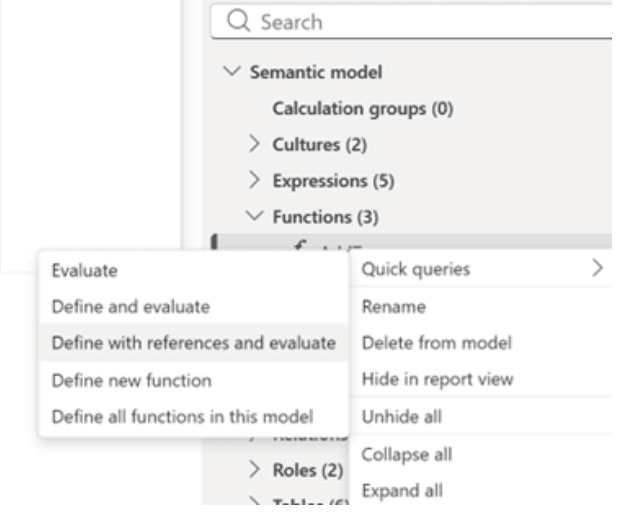Select Define with references and evaluate
The image size is (626, 522).
[192, 343]
